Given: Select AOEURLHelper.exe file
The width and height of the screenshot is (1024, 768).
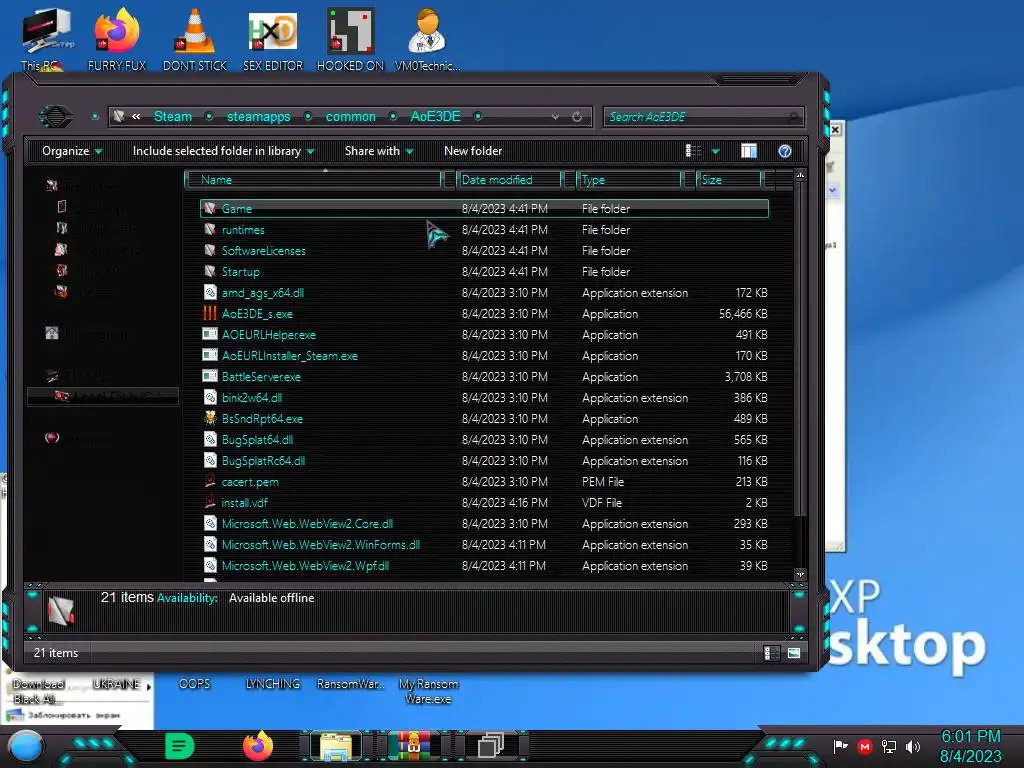Looking at the screenshot, I should tap(485, 334).
